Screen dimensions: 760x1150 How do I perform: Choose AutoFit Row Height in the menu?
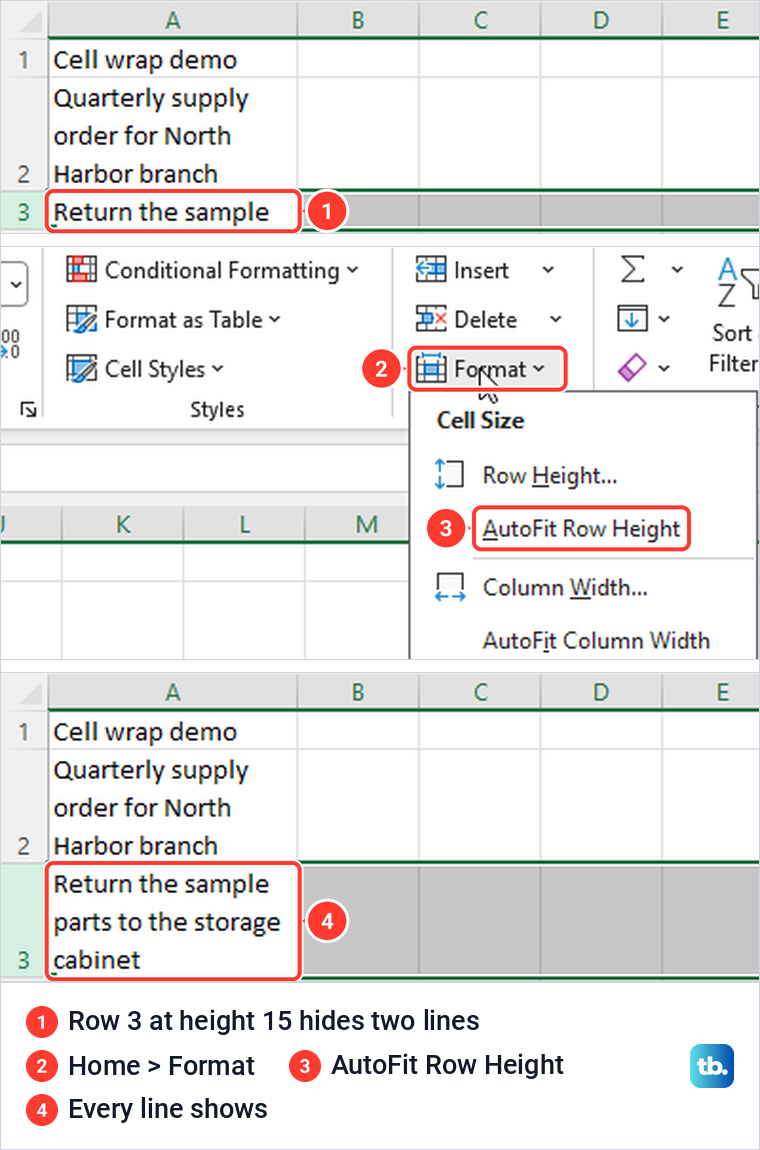pos(581,529)
